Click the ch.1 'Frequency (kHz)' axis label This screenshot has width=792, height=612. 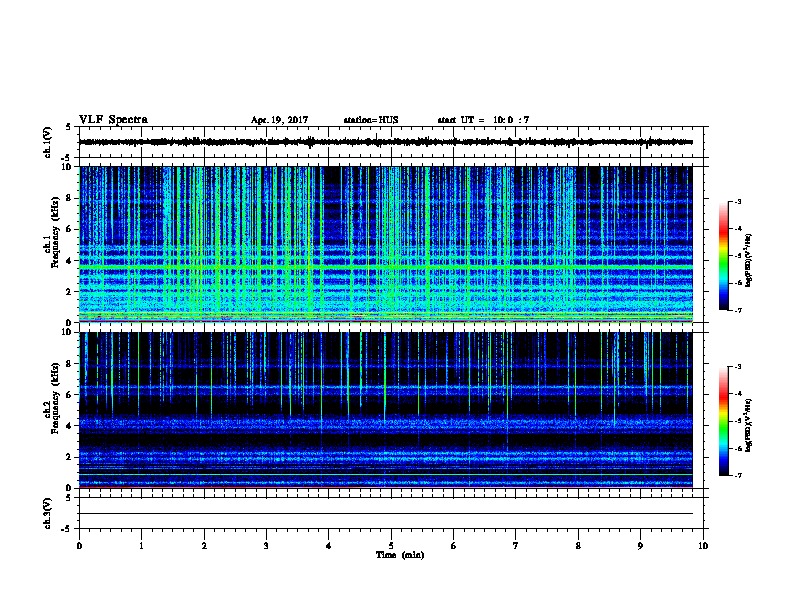tap(55, 232)
